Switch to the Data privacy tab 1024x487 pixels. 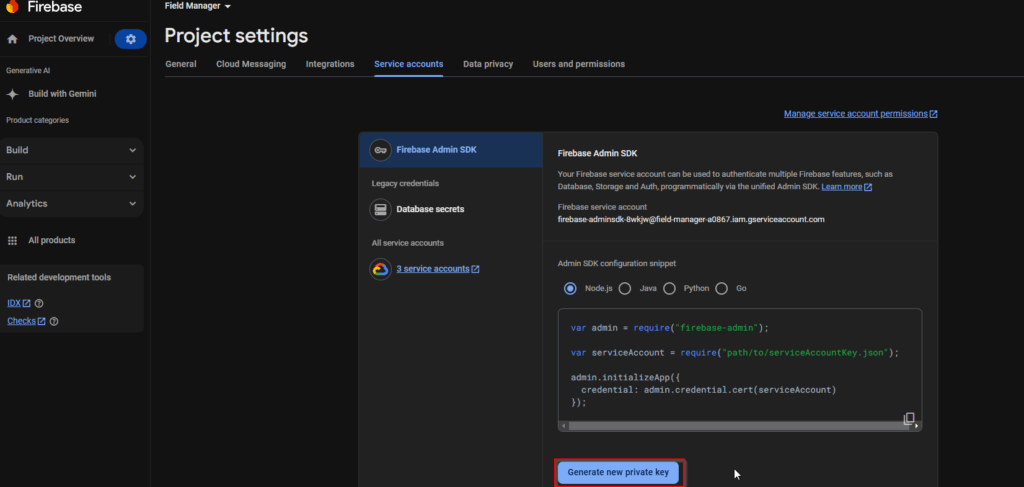488,64
